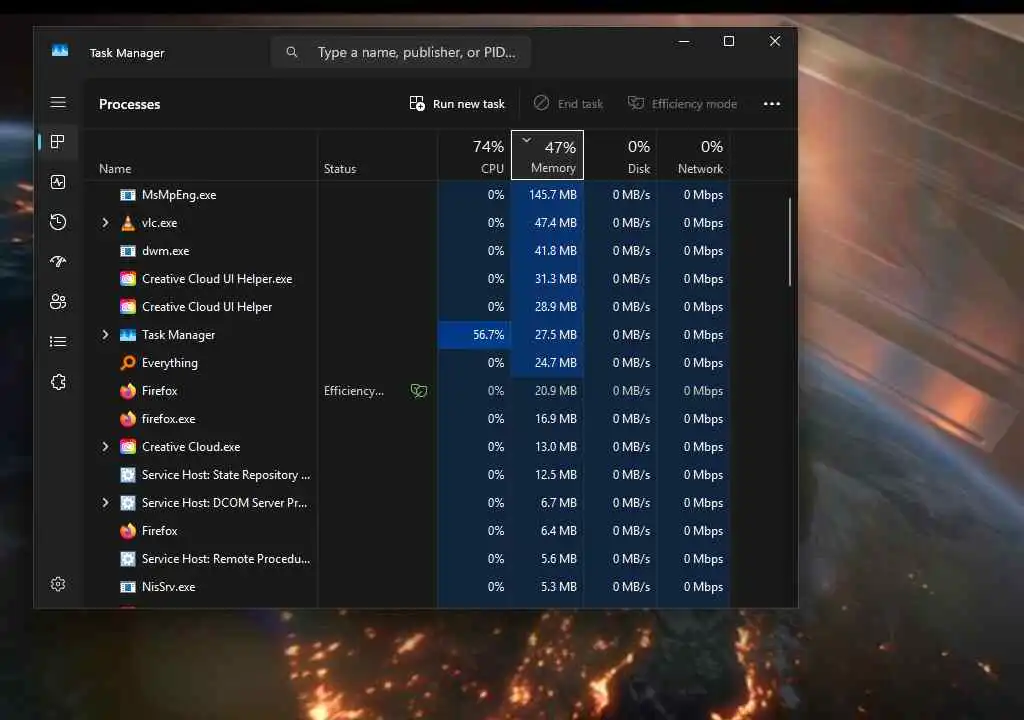Click the Efficiency mode button
The height and width of the screenshot is (720, 1024).
tap(682, 104)
